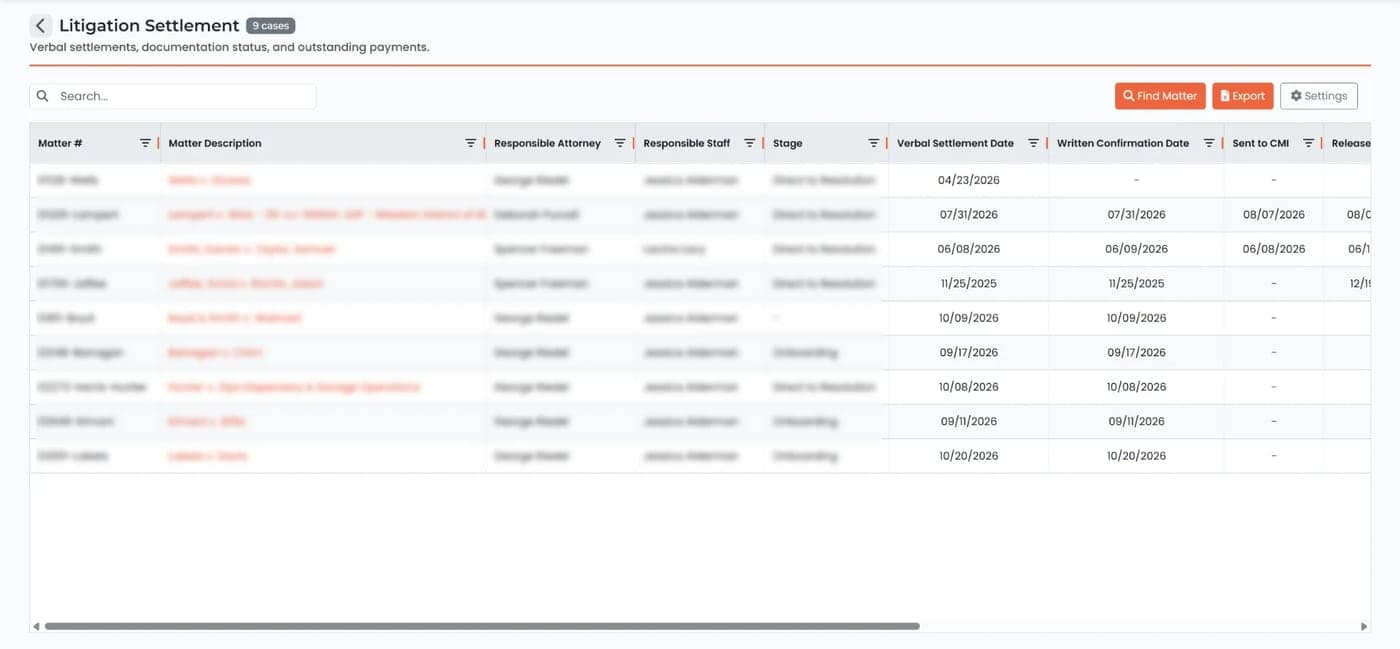Focus the Search input field
1400x649 pixels.
[173, 96]
